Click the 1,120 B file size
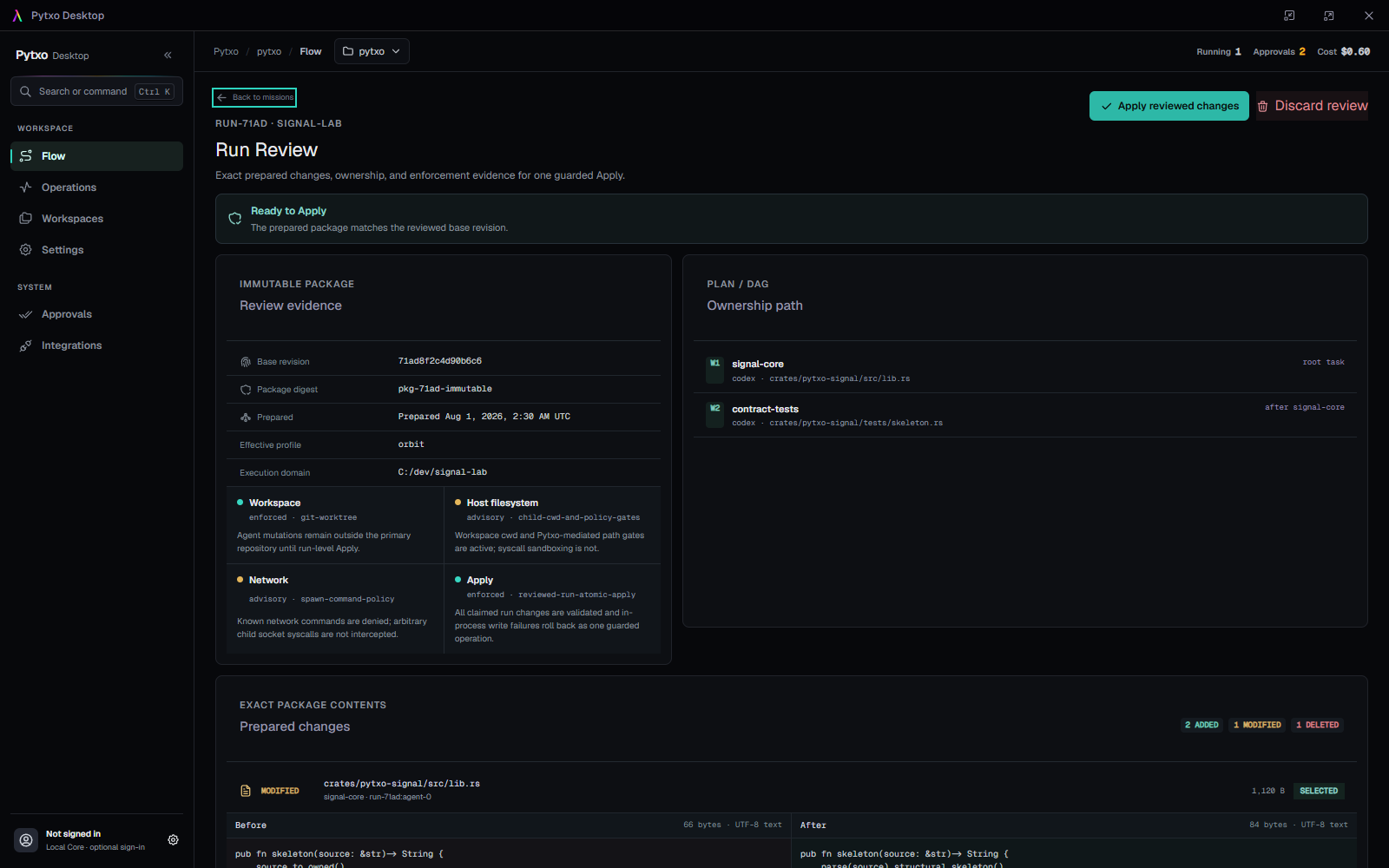This screenshot has width=1389, height=868. pos(1268,792)
